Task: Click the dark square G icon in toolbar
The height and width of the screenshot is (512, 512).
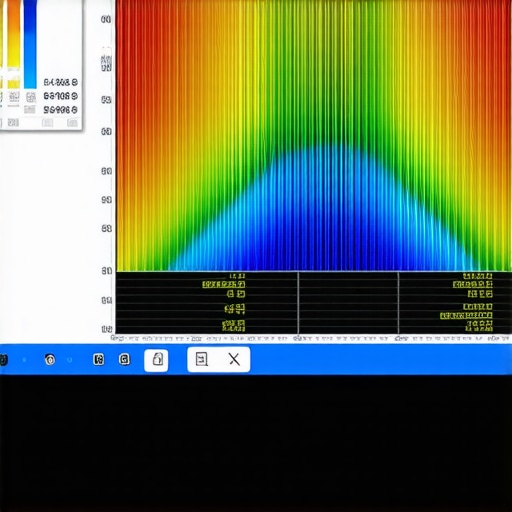Action: (125, 359)
